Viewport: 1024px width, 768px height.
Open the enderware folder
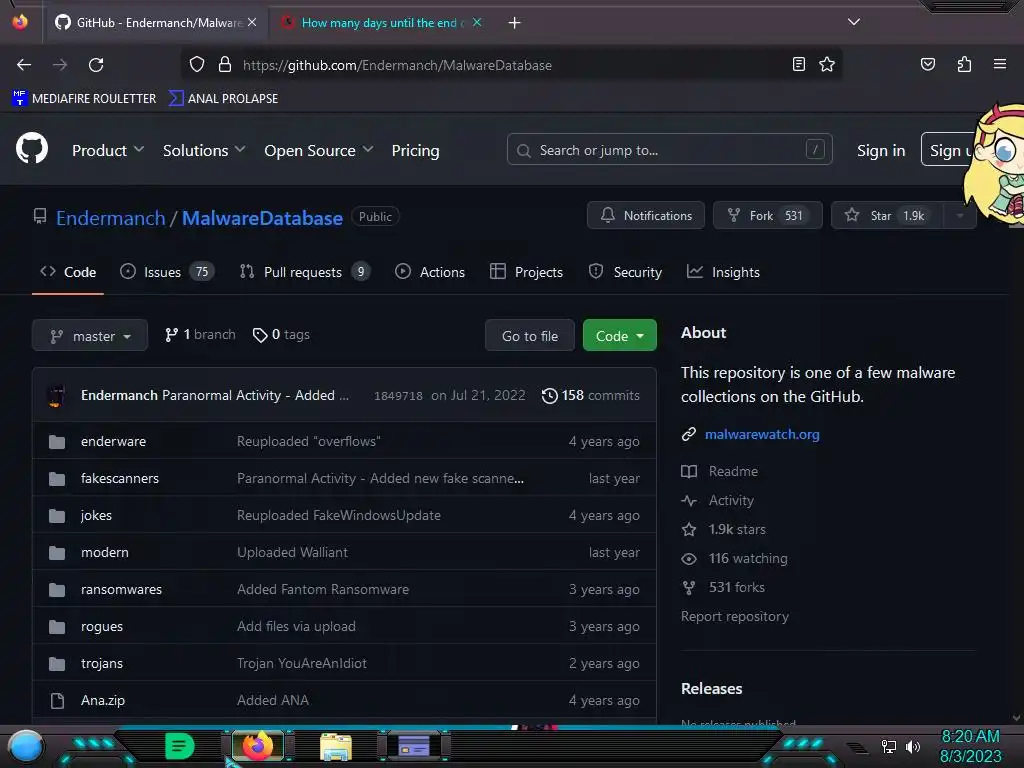(114, 441)
